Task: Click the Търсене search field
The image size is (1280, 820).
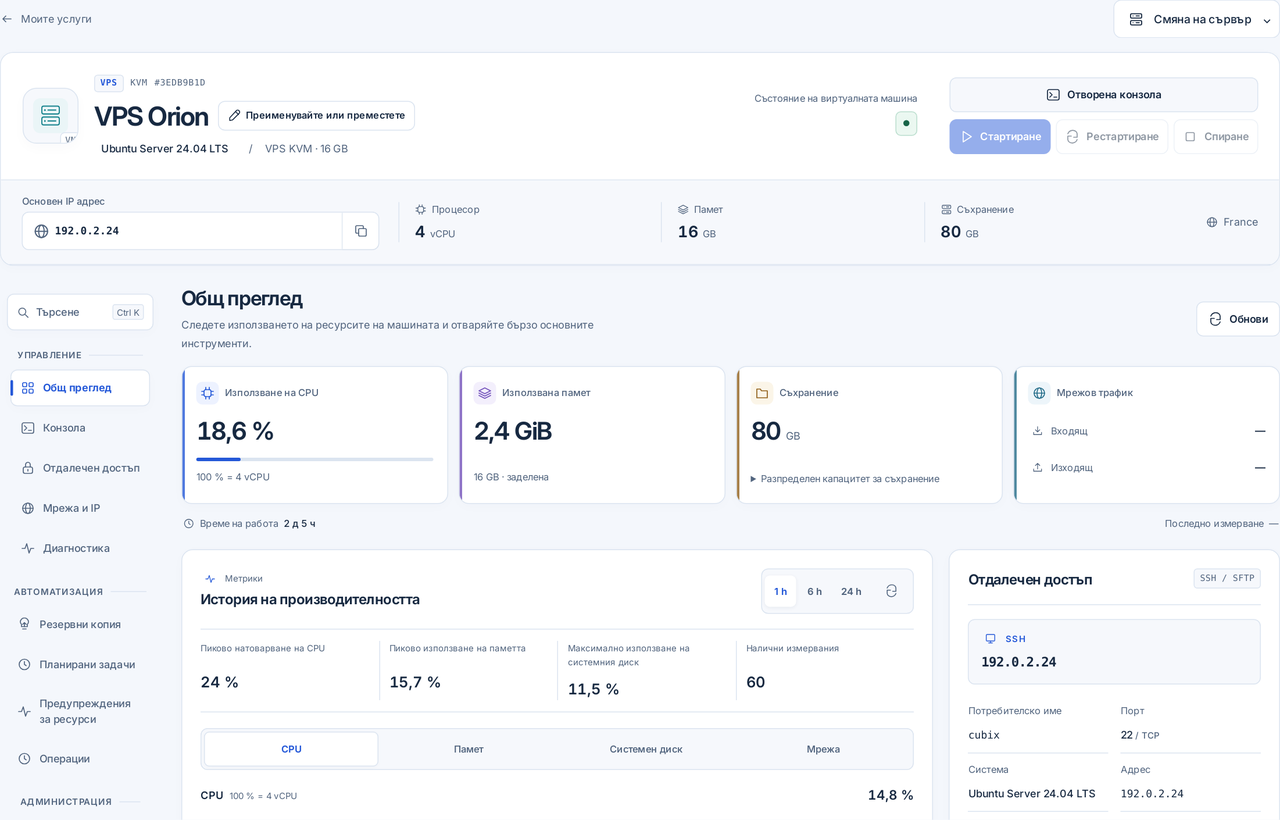Action: coord(80,312)
